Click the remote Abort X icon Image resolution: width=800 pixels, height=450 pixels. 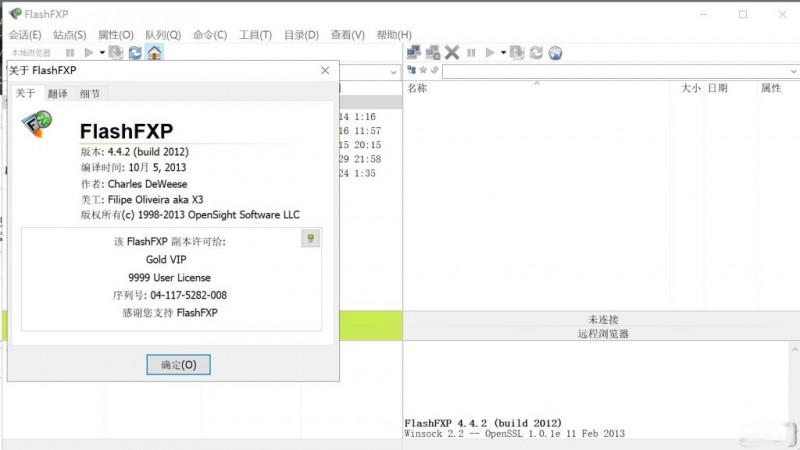pos(452,53)
